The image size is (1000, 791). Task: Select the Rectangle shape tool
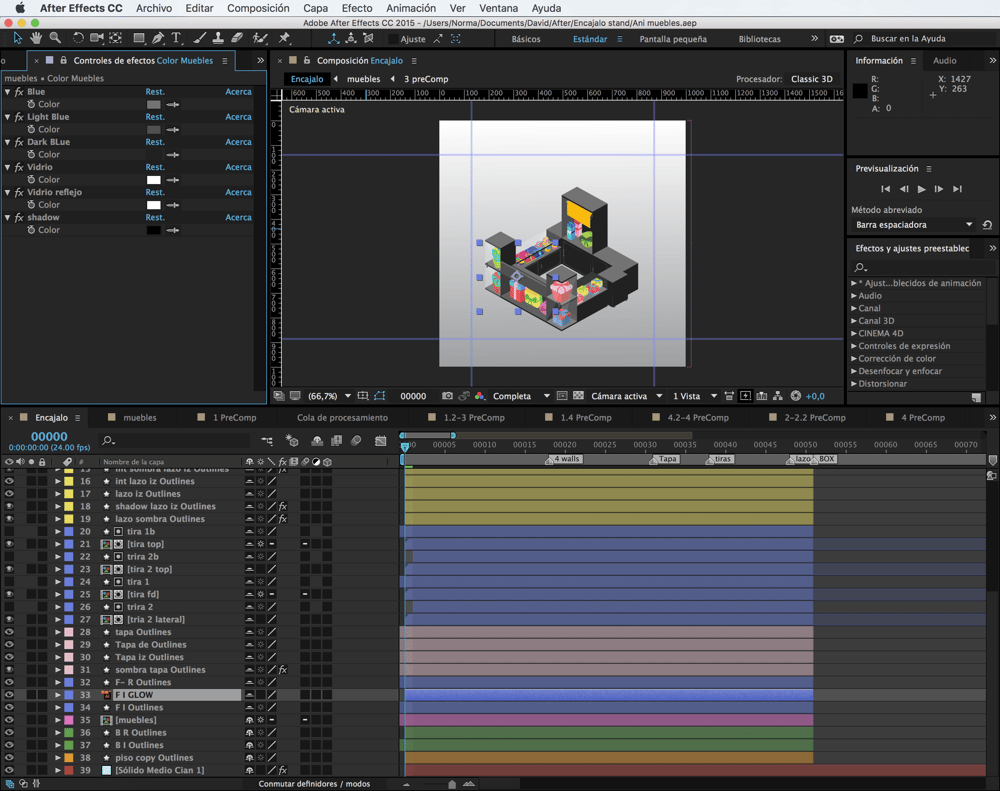(x=138, y=38)
